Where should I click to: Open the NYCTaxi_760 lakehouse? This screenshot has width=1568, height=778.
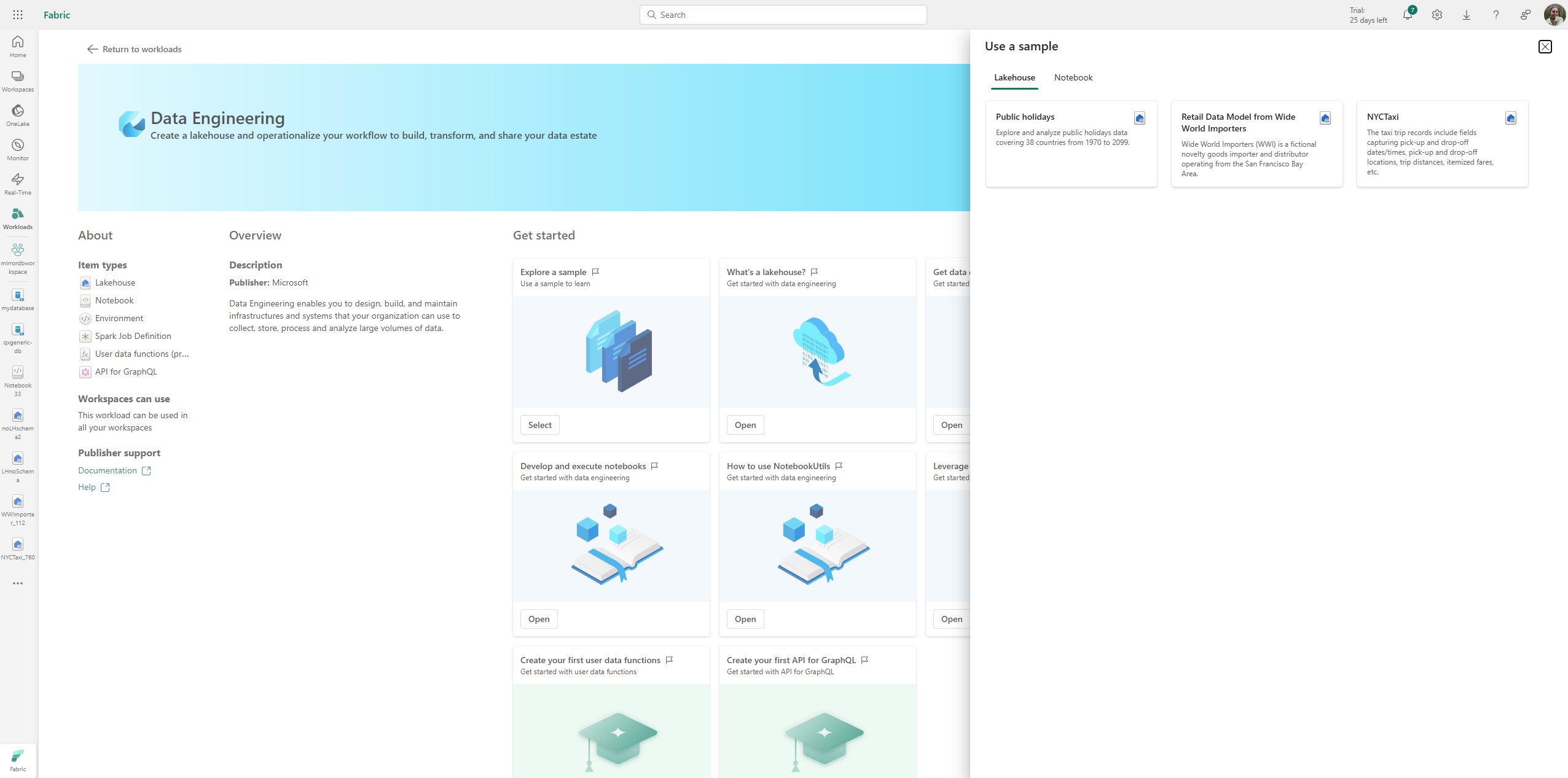[x=18, y=549]
